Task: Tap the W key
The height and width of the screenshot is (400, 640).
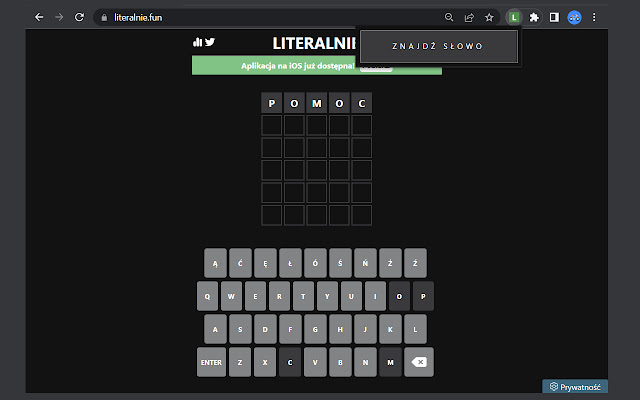Action: 231,296
